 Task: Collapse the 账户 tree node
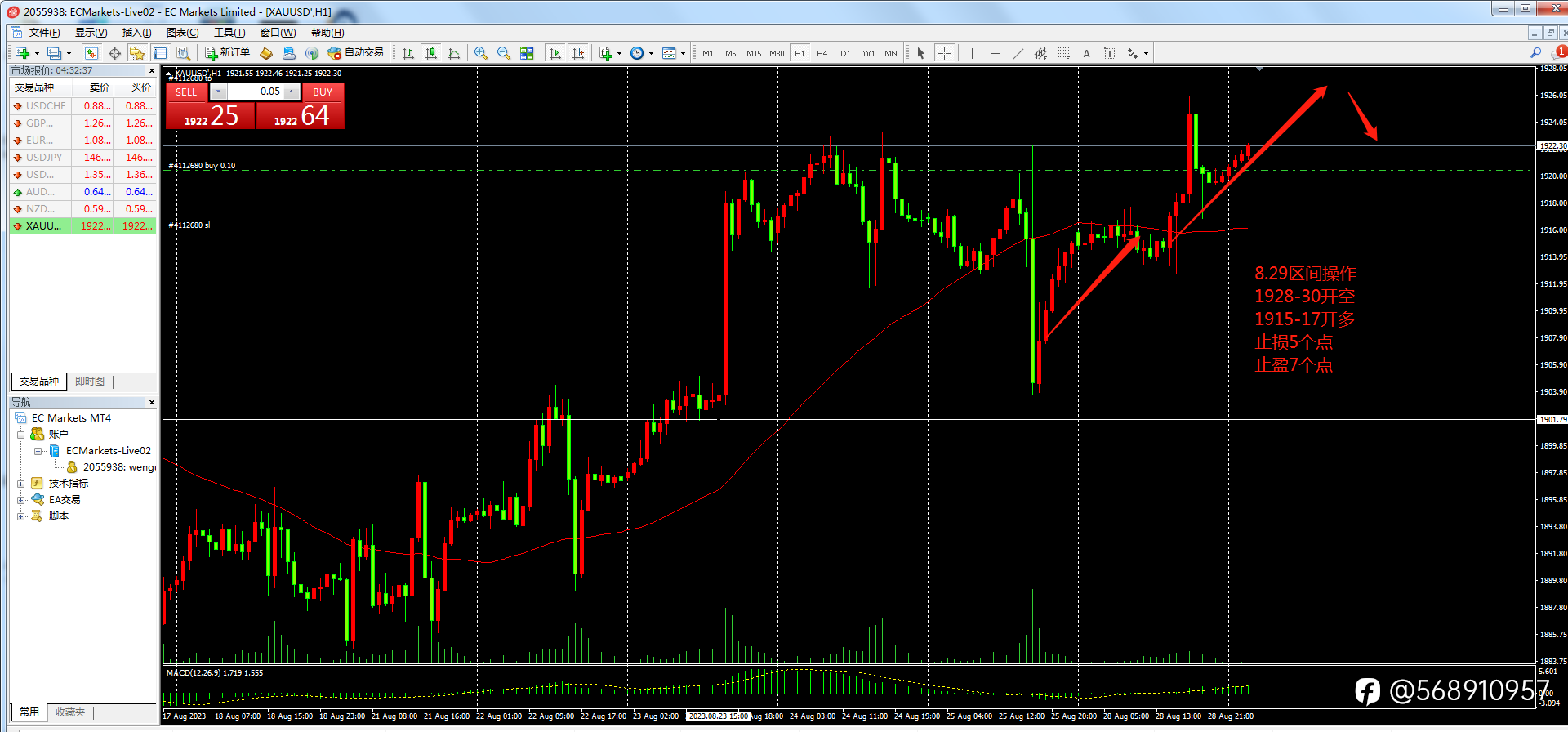tap(21, 435)
